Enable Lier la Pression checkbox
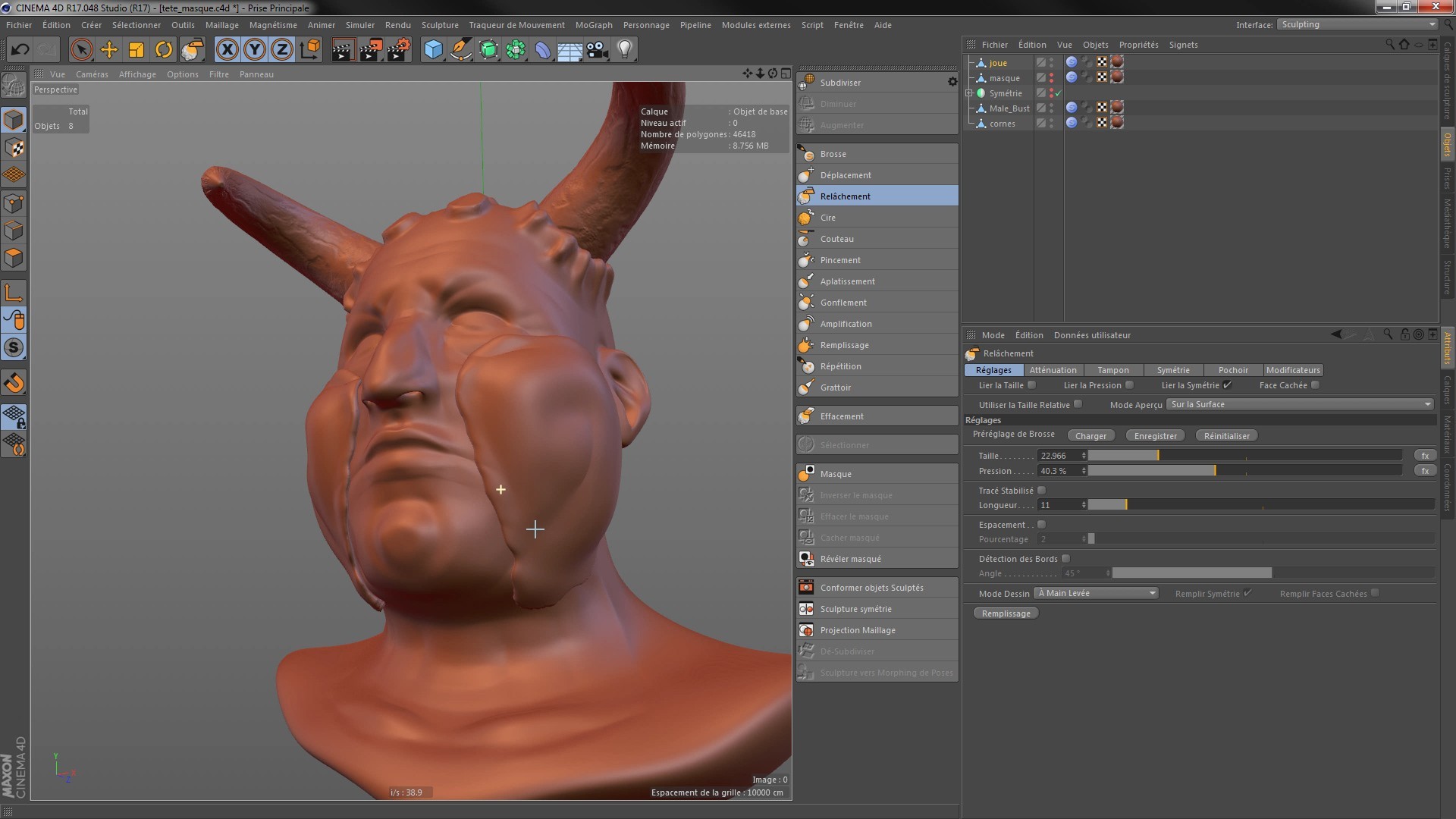 click(1129, 385)
